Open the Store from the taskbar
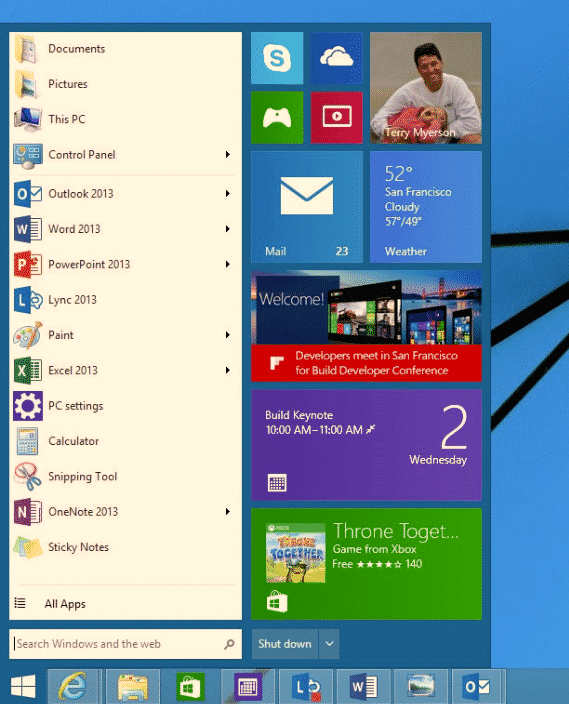This screenshot has width=569, height=704. [x=190, y=686]
